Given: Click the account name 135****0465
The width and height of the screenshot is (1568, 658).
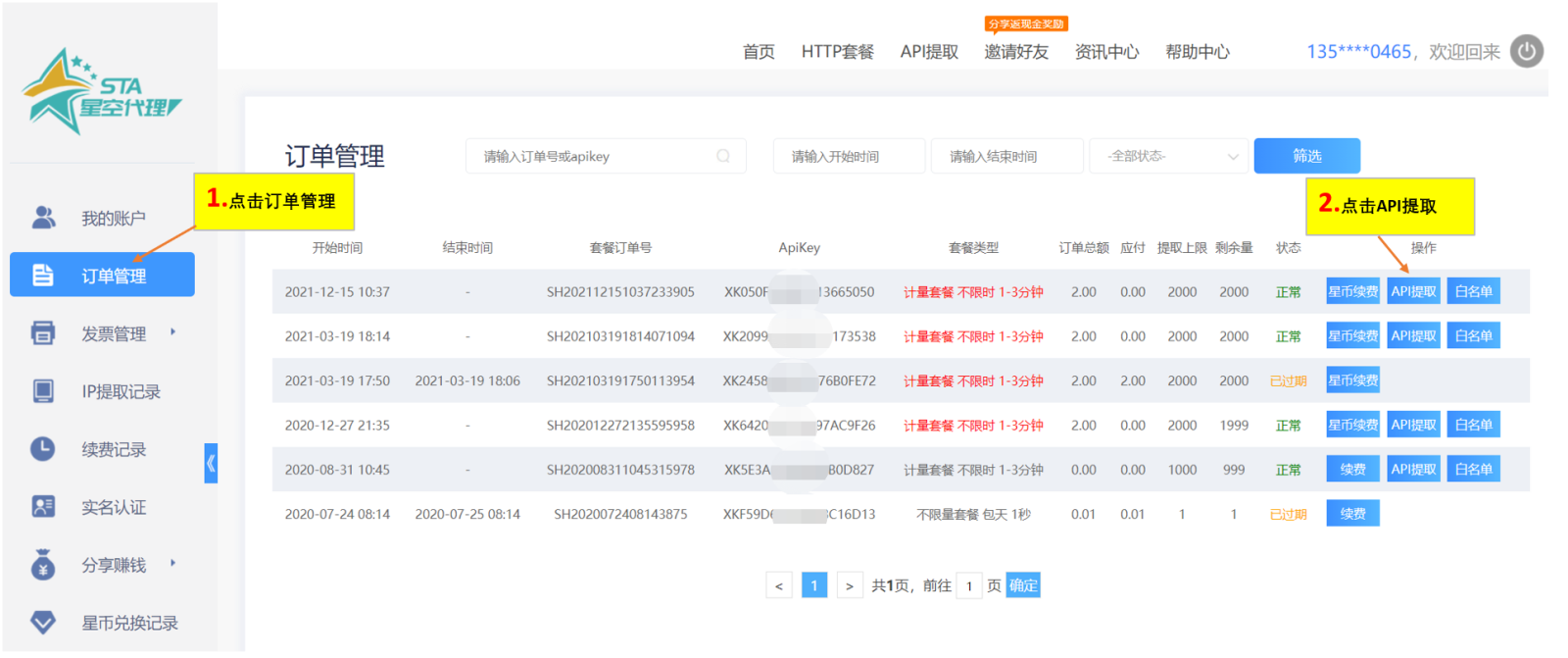Looking at the screenshot, I should [1359, 52].
